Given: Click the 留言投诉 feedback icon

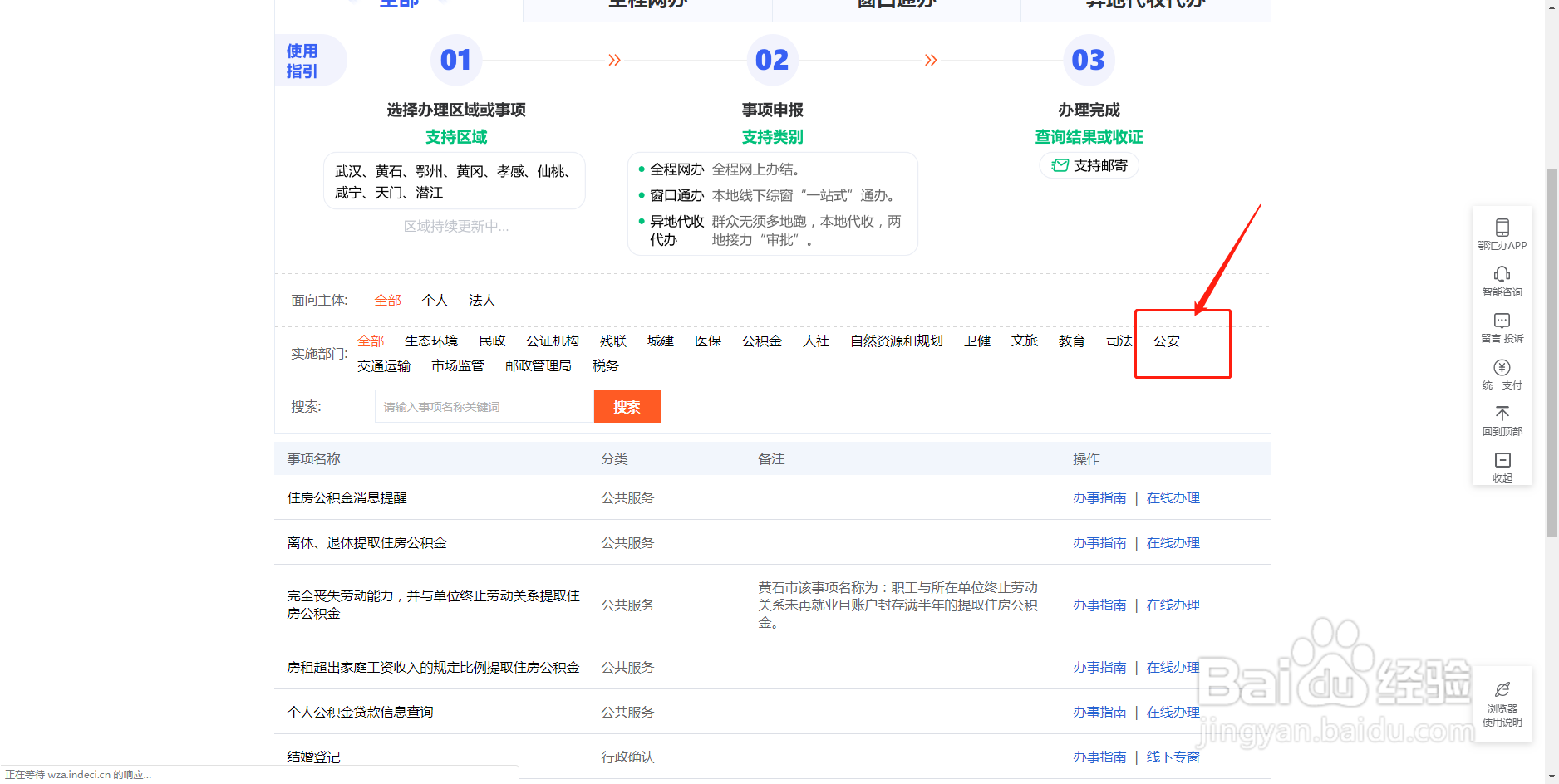Looking at the screenshot, I should pyautogui.click(x=1501, y=326).
